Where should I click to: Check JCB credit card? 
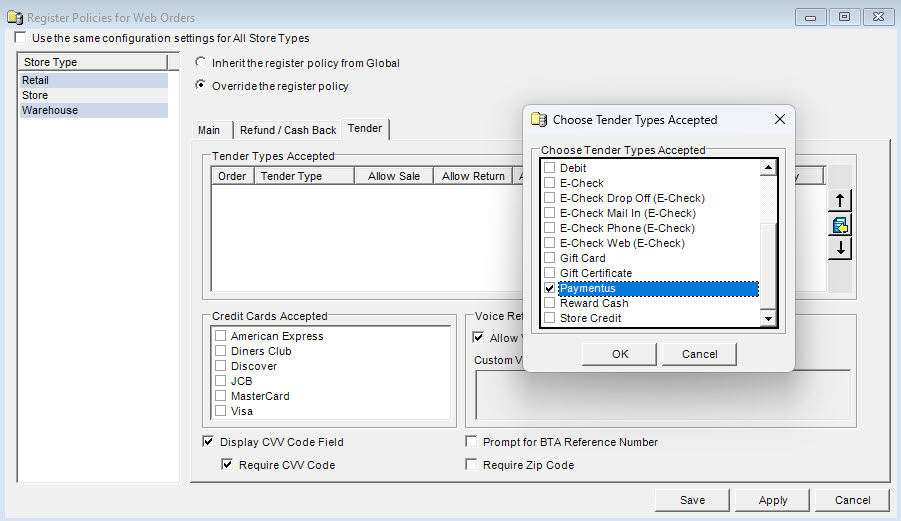coord(220,380)
